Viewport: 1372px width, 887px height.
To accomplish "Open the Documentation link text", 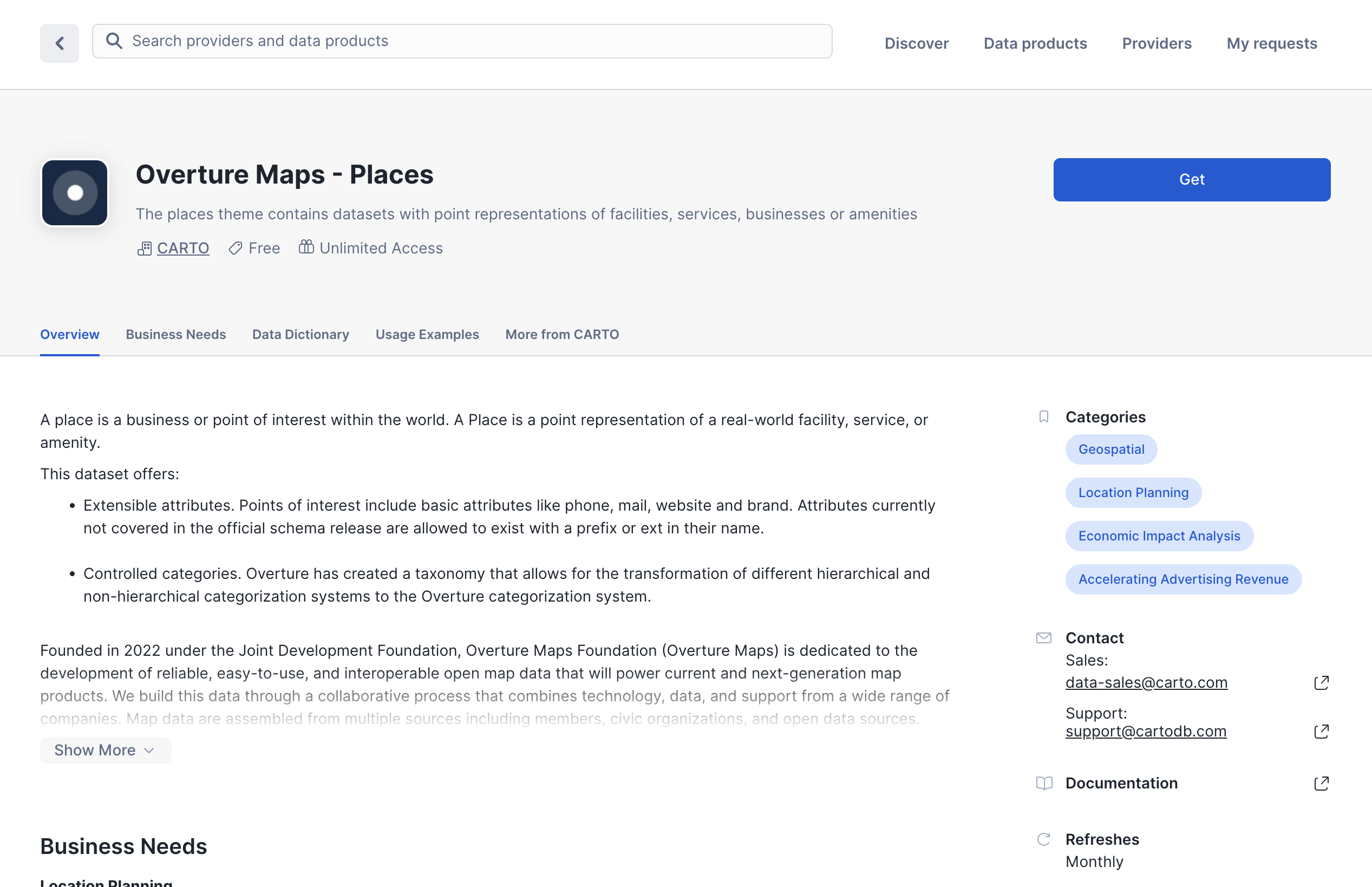I will [x=1121, y=784].
